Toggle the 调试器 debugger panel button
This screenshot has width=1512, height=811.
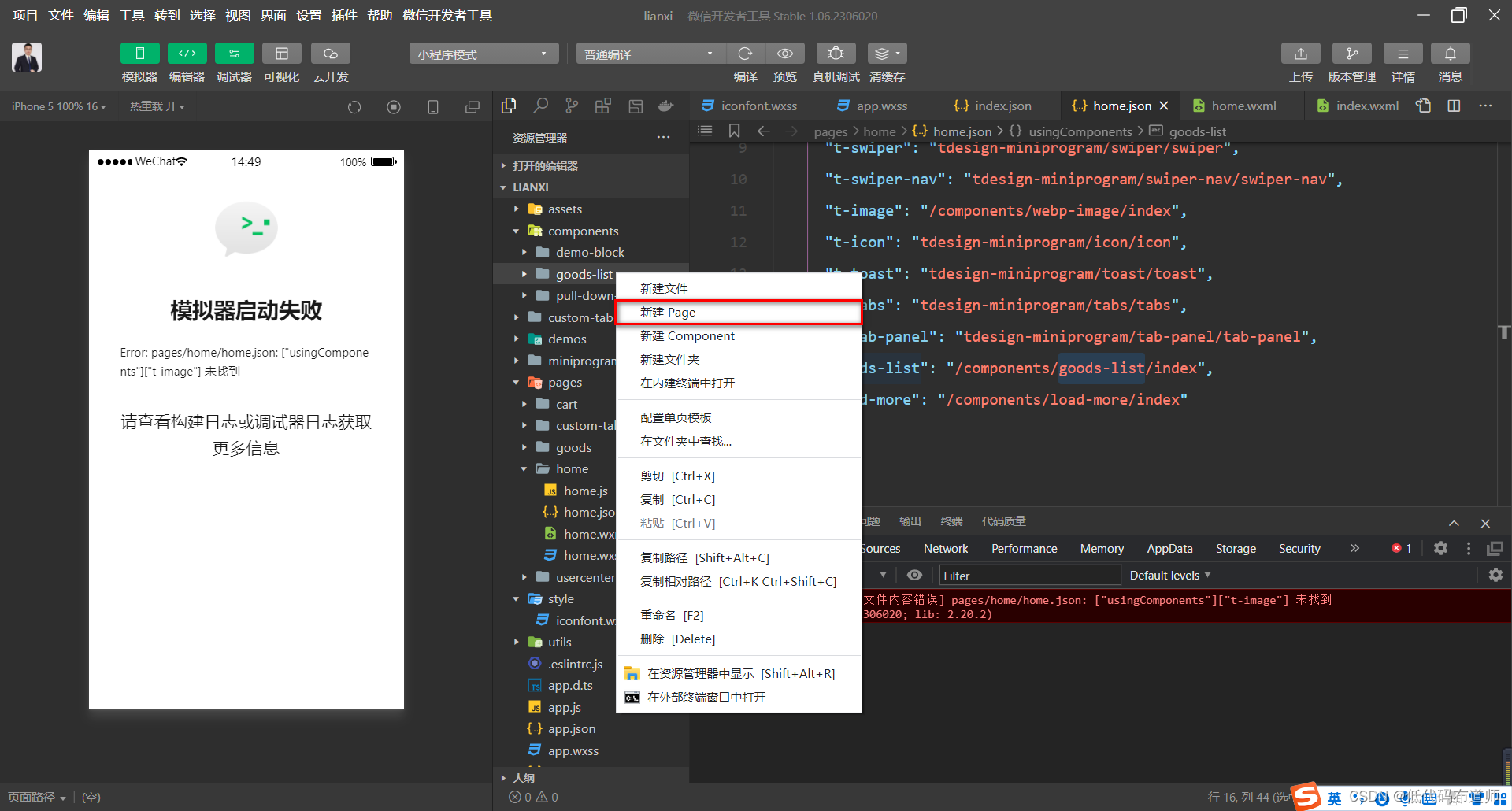(234, 54)
